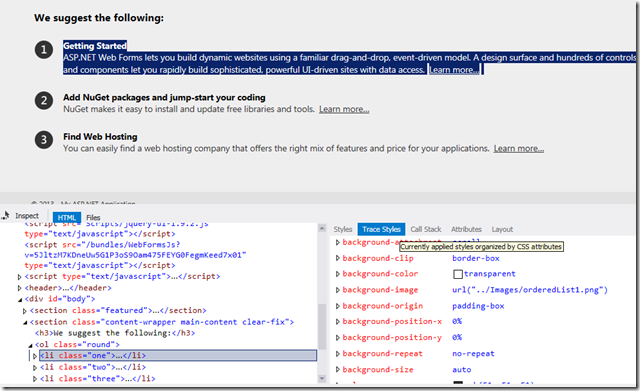Click Learn more link for NuGet packages
The height and width of the screenshot is (391, 640).
point(344,109)
